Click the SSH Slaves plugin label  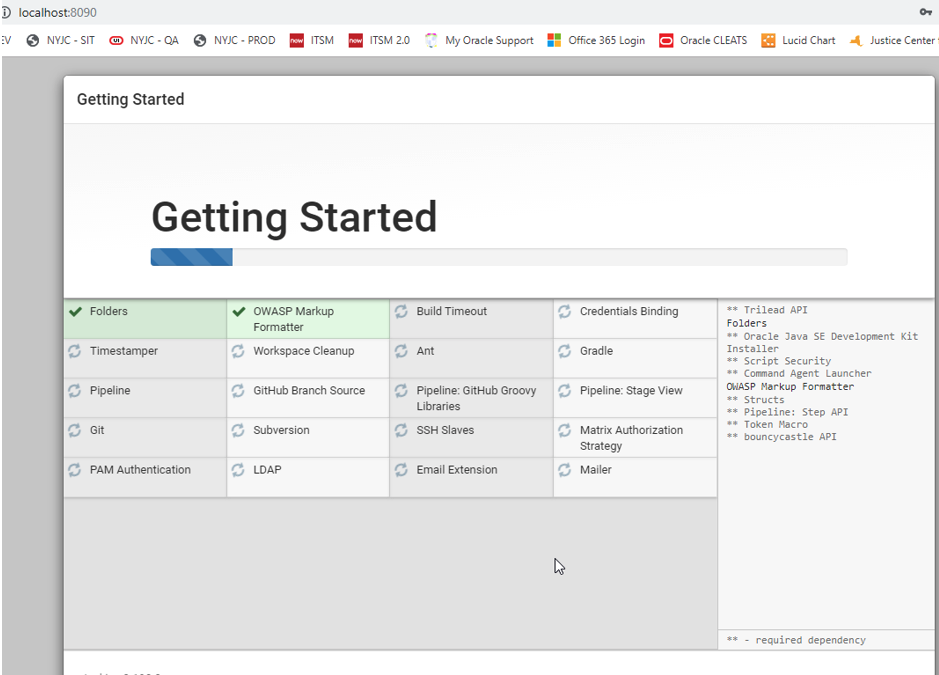point(446,430)
